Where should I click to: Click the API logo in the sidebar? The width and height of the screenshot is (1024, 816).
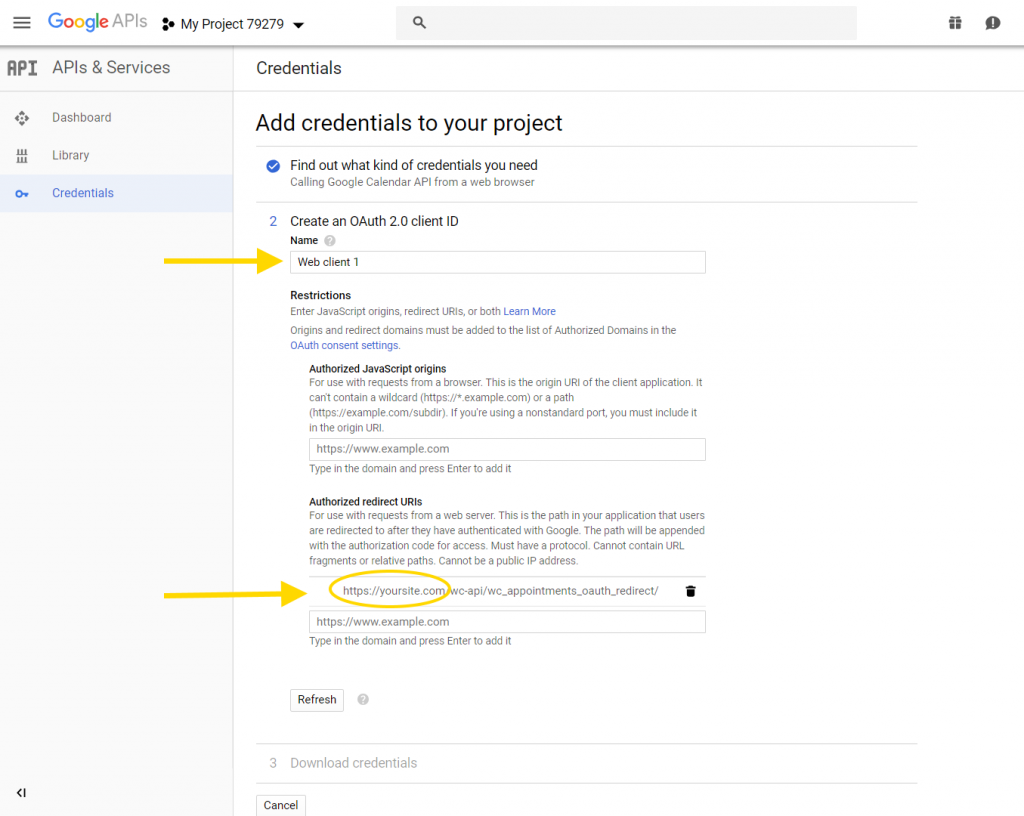pos(22,68)
